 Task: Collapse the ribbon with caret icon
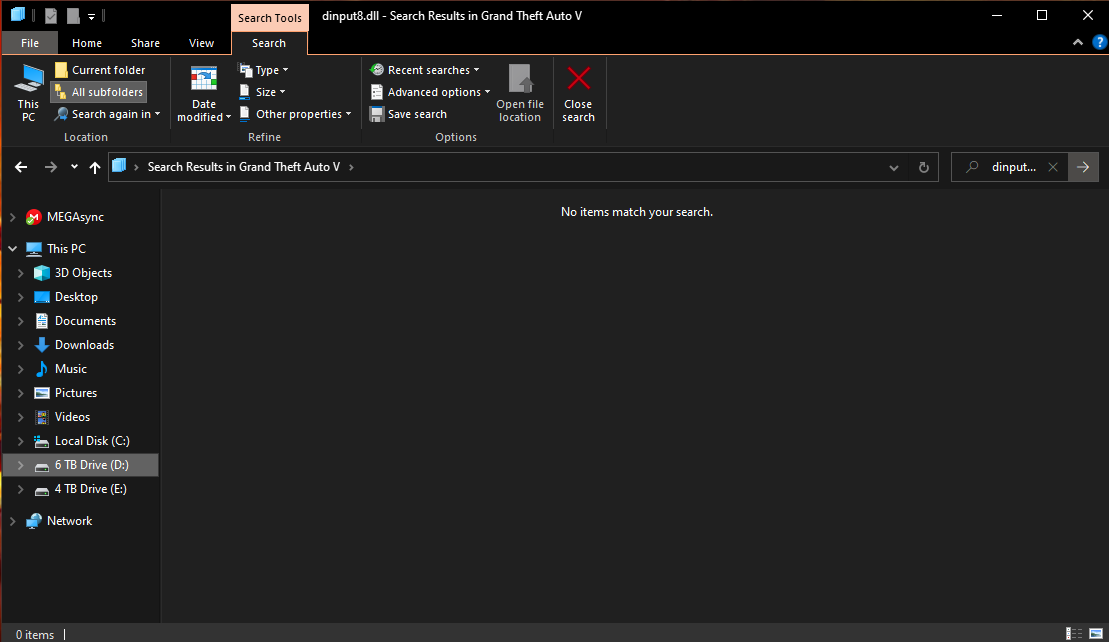(1078, 42)
